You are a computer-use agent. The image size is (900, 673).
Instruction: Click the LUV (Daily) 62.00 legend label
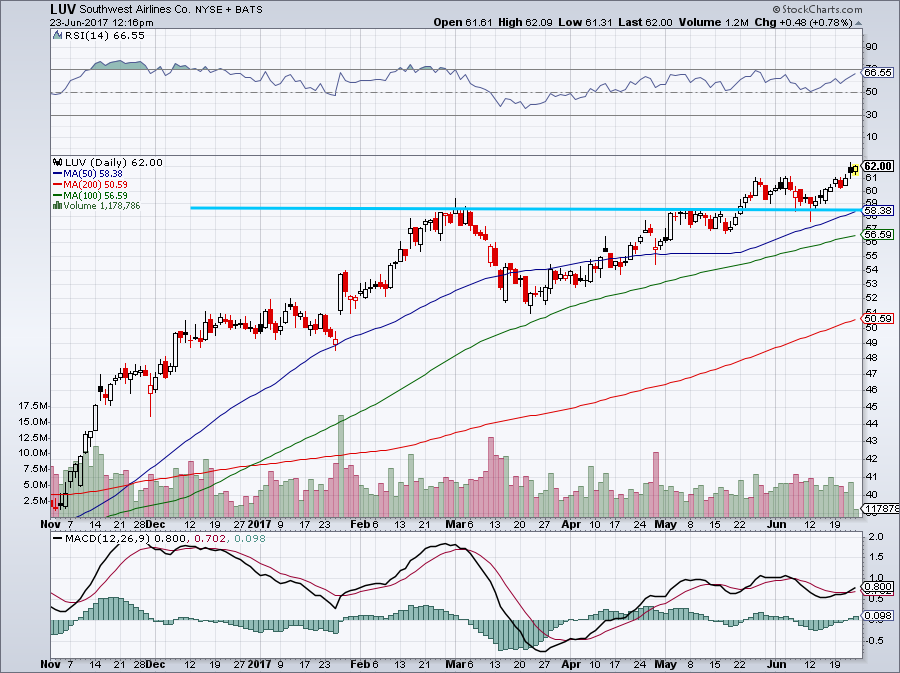[113, 162]
